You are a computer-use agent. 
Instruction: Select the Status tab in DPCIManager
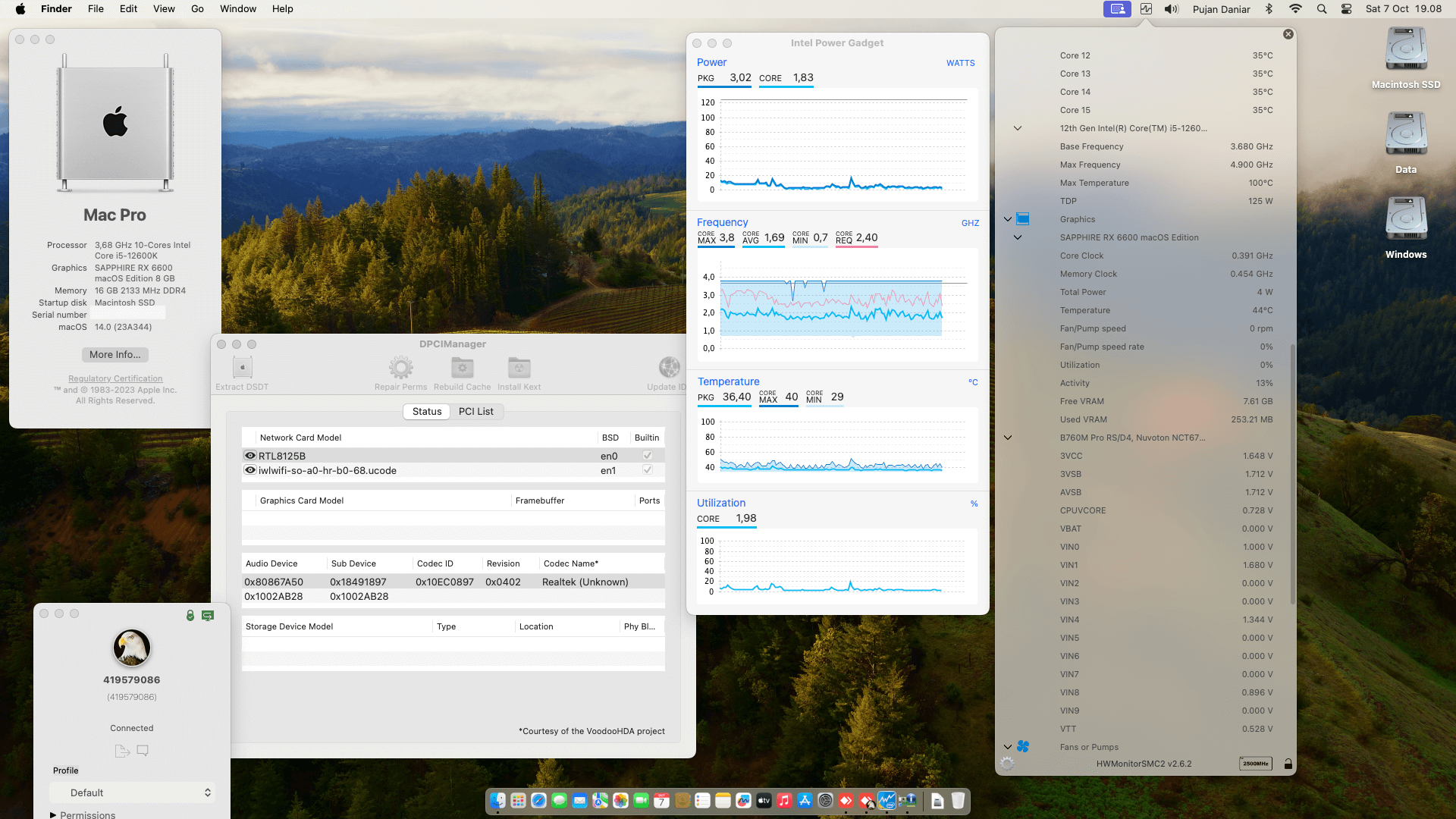[427, 411]
